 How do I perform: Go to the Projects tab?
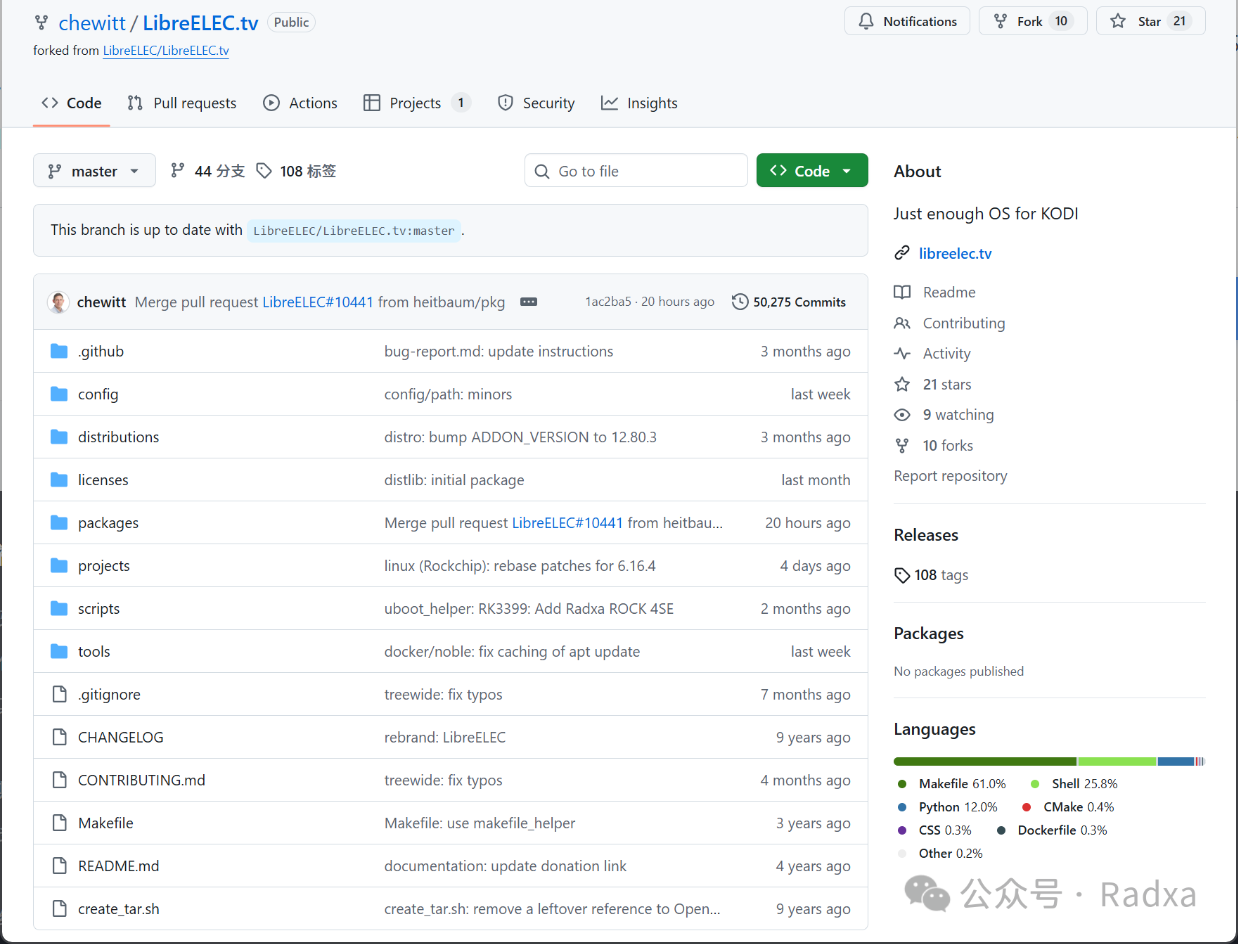click(416, 103)
